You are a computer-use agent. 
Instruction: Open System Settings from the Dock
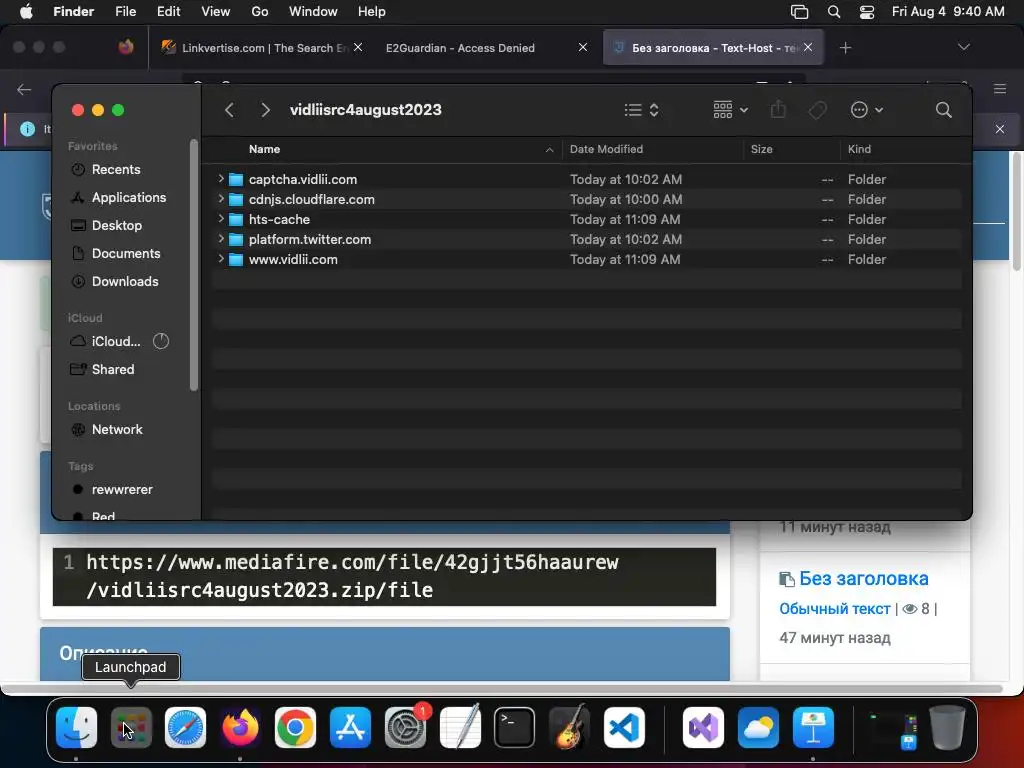(x=406, y=727)
